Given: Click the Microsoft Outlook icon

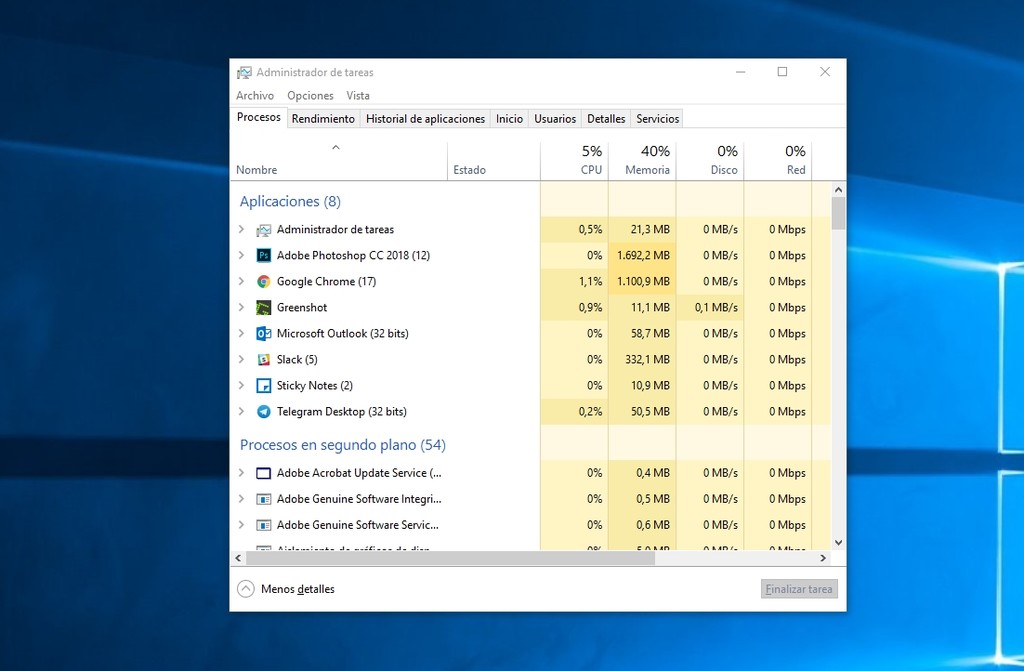Looking at the screenshot, I should click(263, 333).
